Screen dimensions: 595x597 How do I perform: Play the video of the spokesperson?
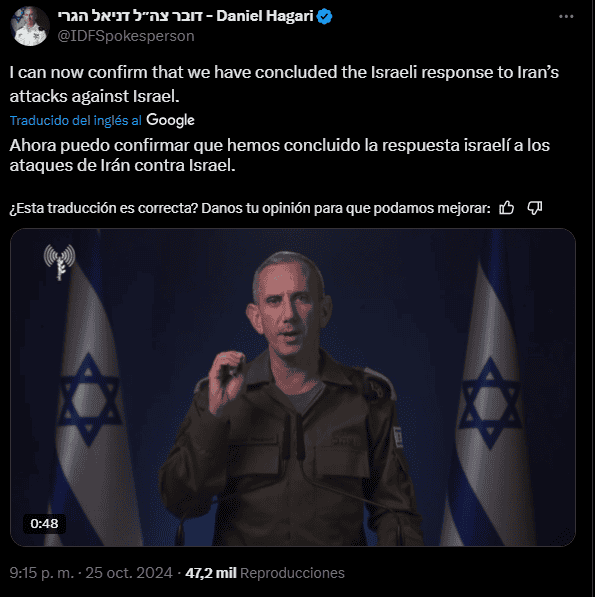pos(293,387)
